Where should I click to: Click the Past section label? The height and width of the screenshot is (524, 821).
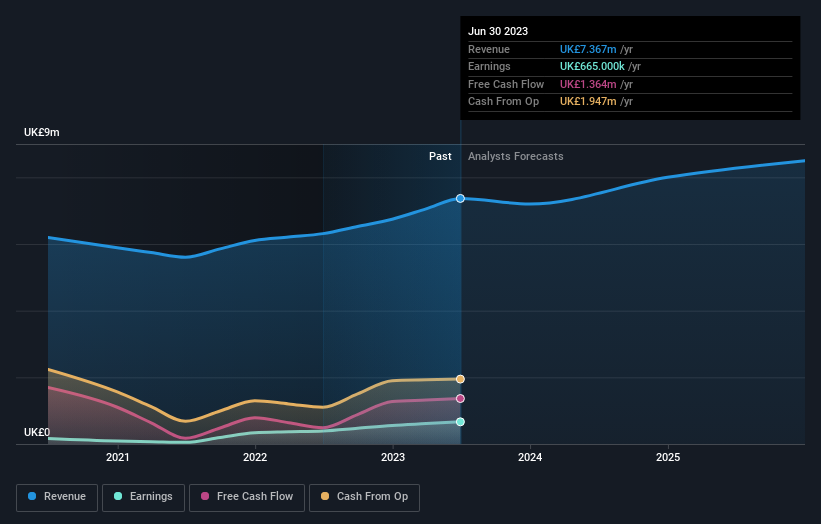[x=440, y=157]
